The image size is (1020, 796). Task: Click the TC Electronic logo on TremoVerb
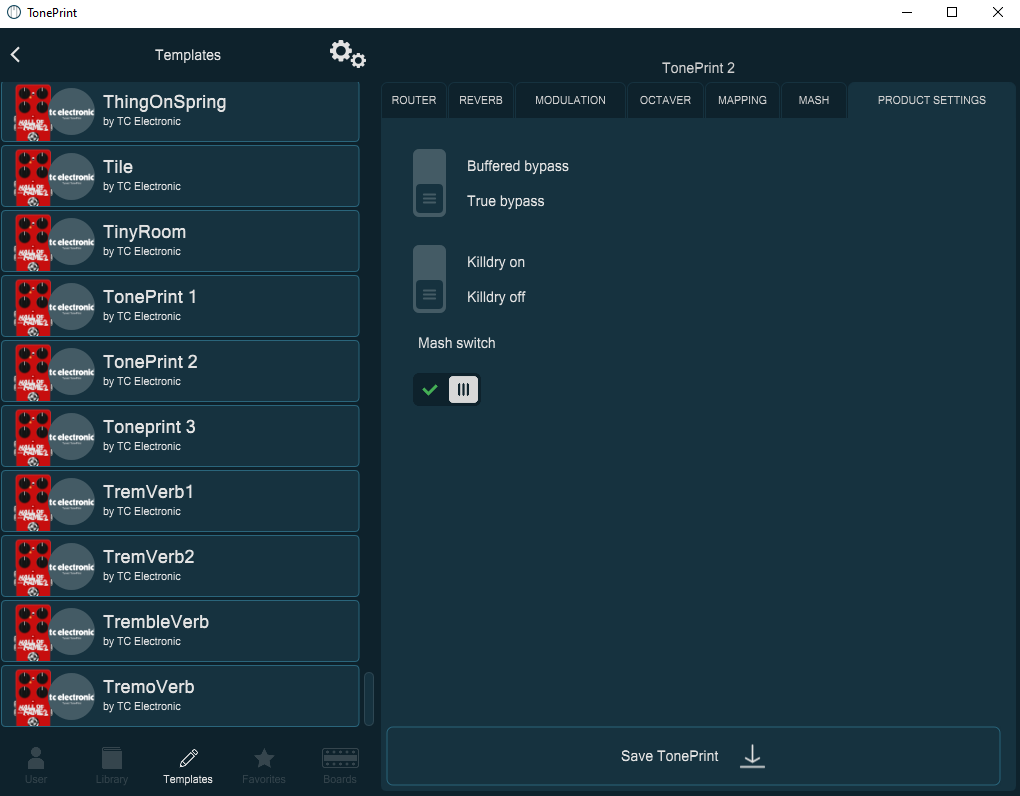(x=72, y=697)
